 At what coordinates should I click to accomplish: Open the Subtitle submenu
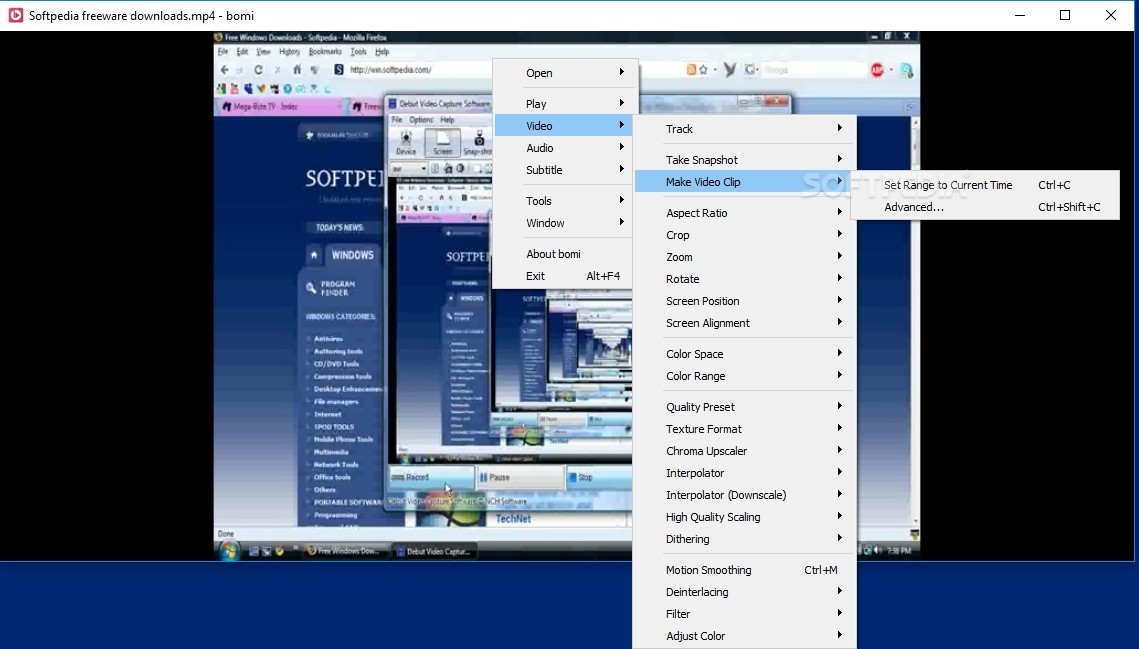coord(565,170)
